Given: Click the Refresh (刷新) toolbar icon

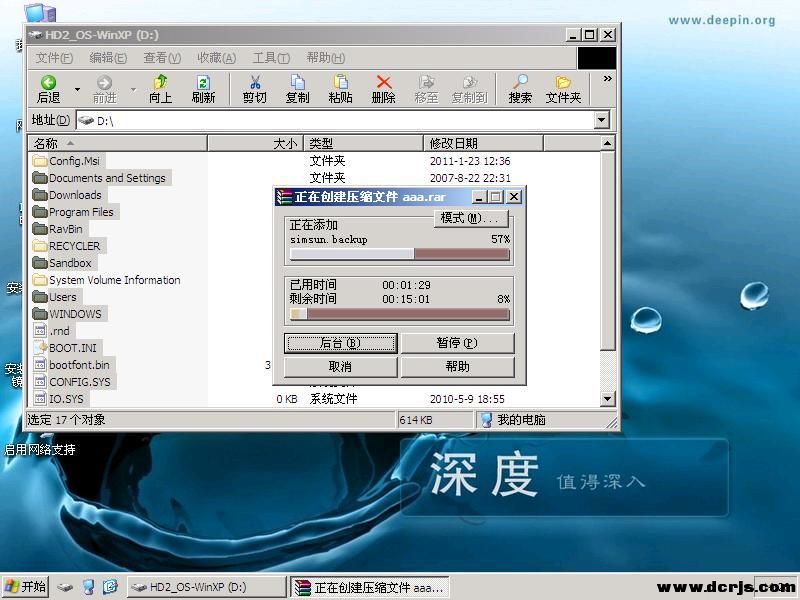Looking at the screenshot, I should pyautogui.click(x=203, y=83).
